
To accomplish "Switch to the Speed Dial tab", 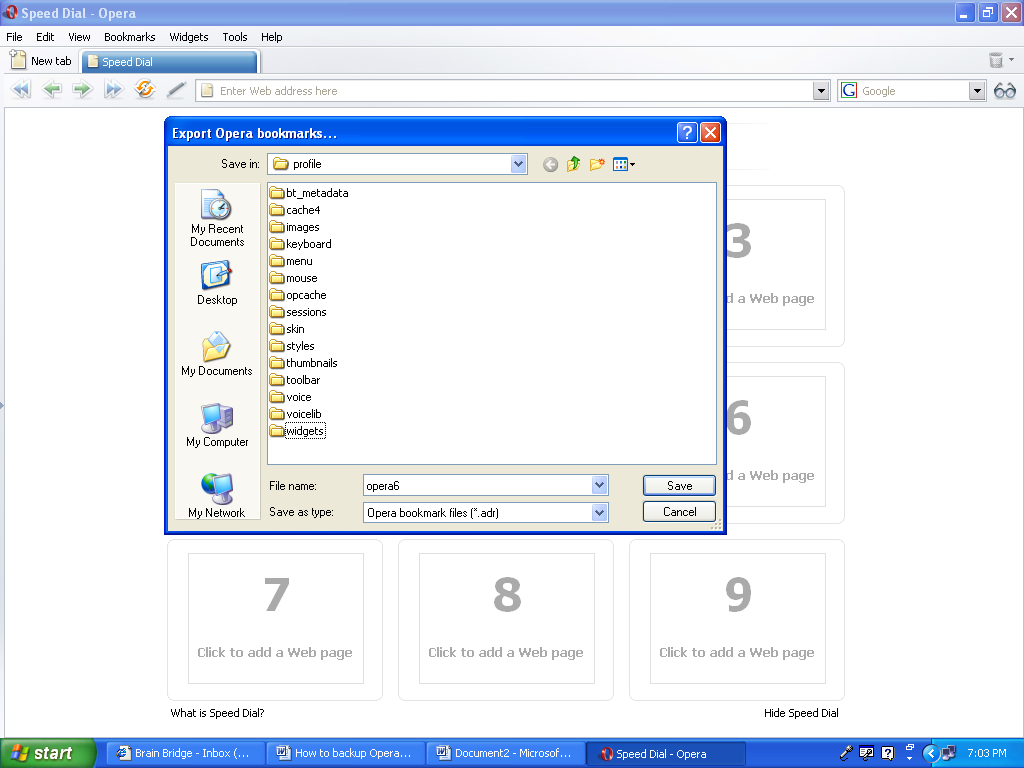I will click(x=170, y=61).
